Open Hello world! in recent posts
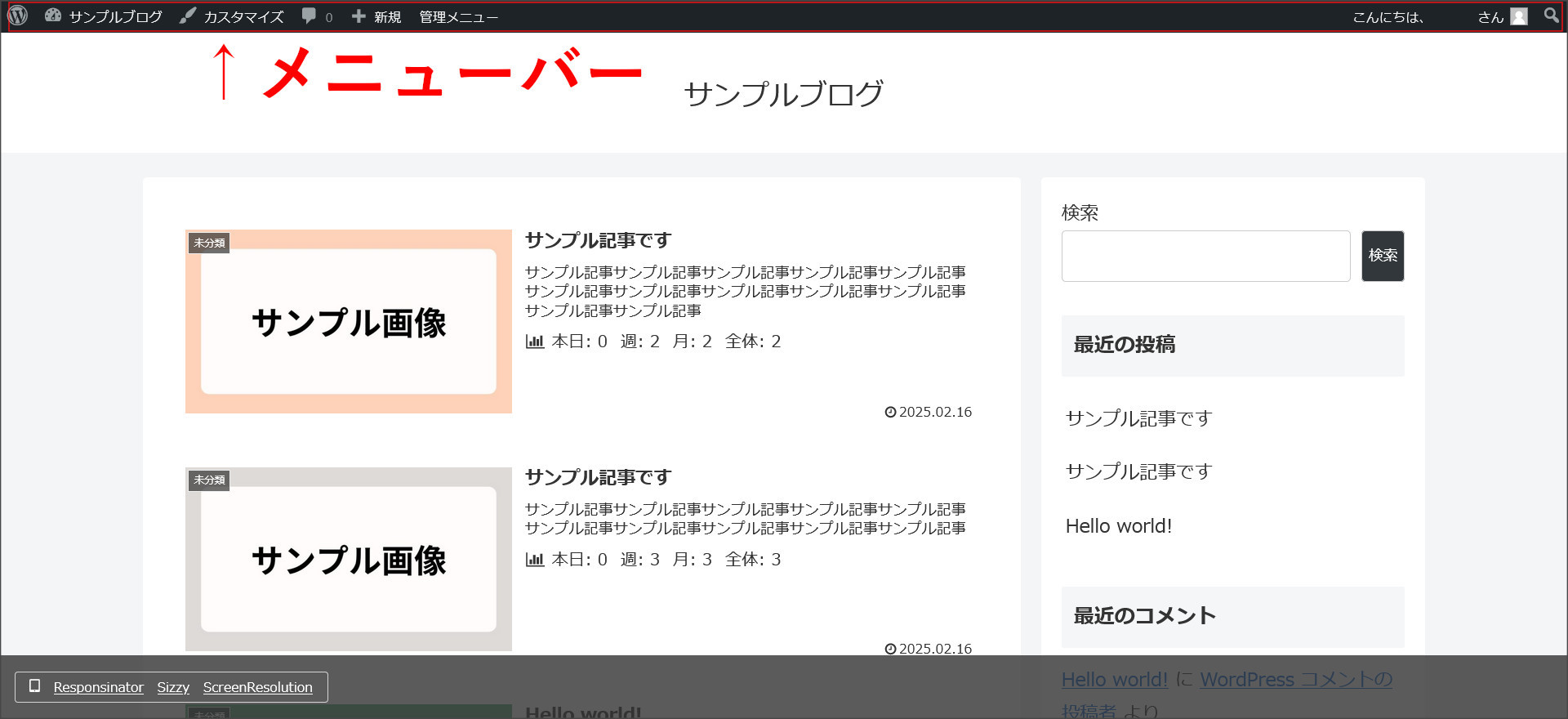This screenshot has width=1568, height=719. point(1118,526)
